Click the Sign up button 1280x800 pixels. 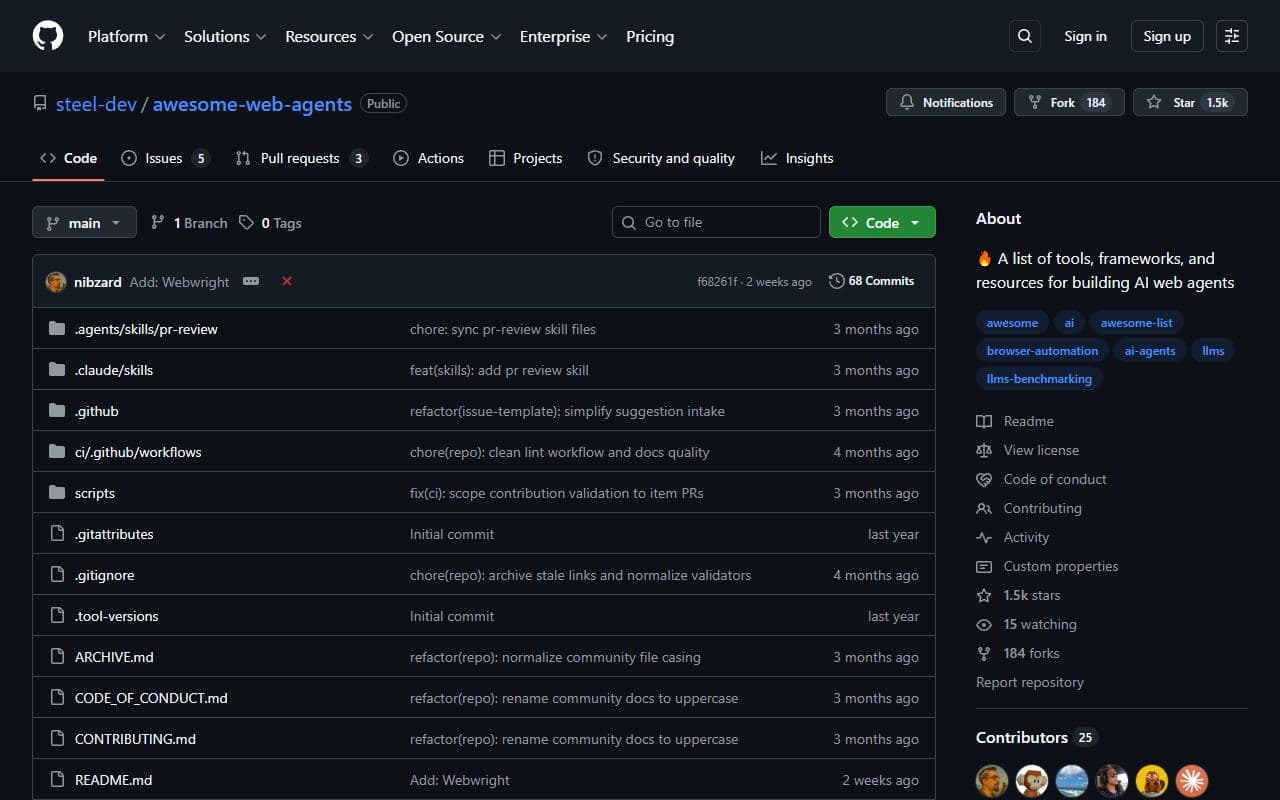1167,36
